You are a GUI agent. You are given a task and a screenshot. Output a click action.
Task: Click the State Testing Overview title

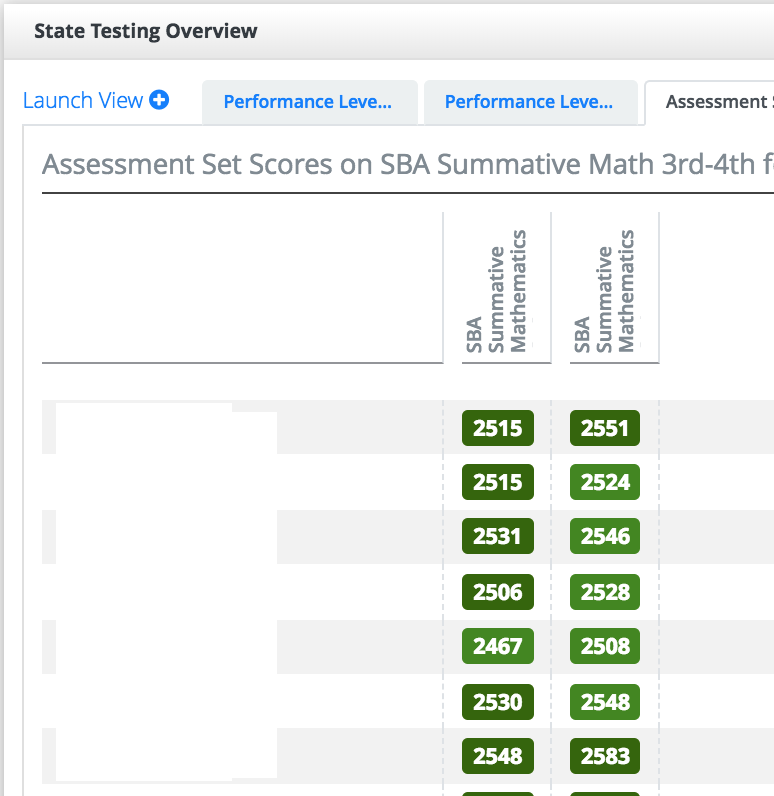[146, 31]
